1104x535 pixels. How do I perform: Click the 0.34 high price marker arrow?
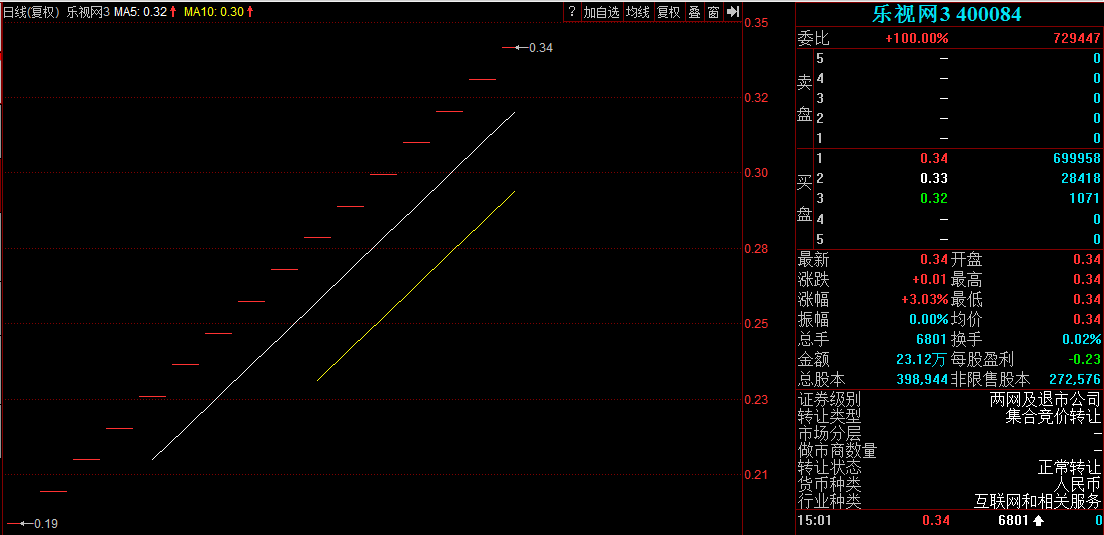[x=520, y=48]
